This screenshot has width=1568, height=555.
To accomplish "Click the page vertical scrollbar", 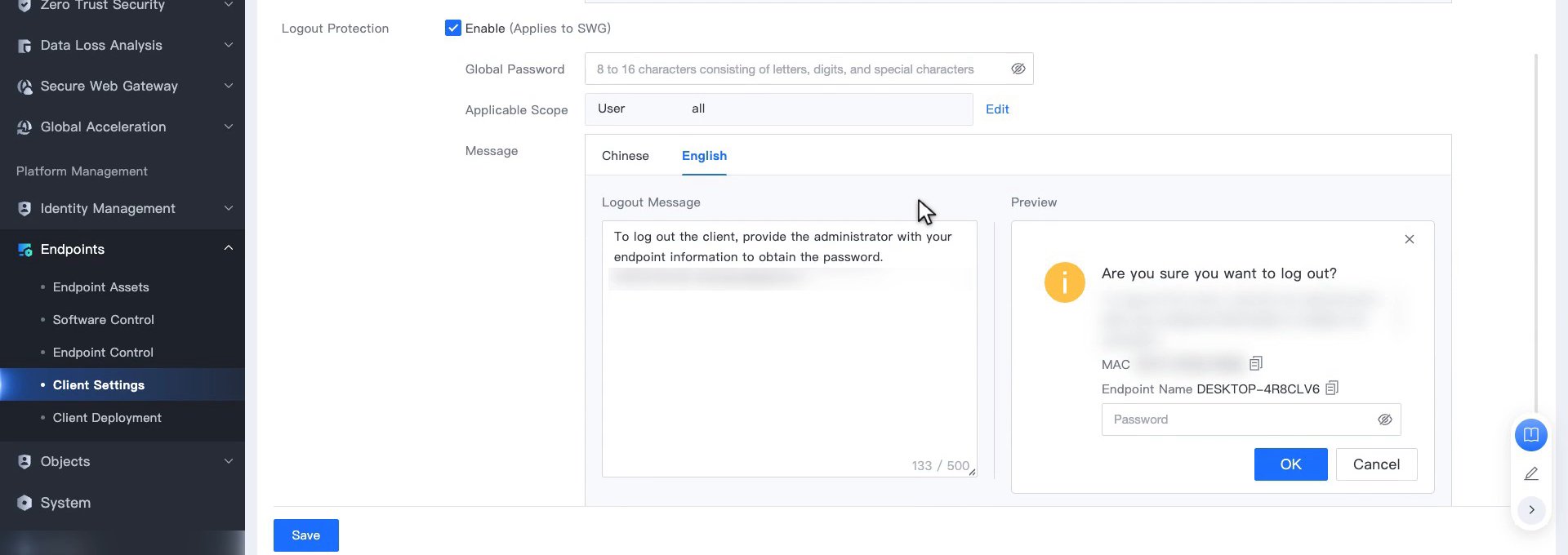I will coord(1536,233).
